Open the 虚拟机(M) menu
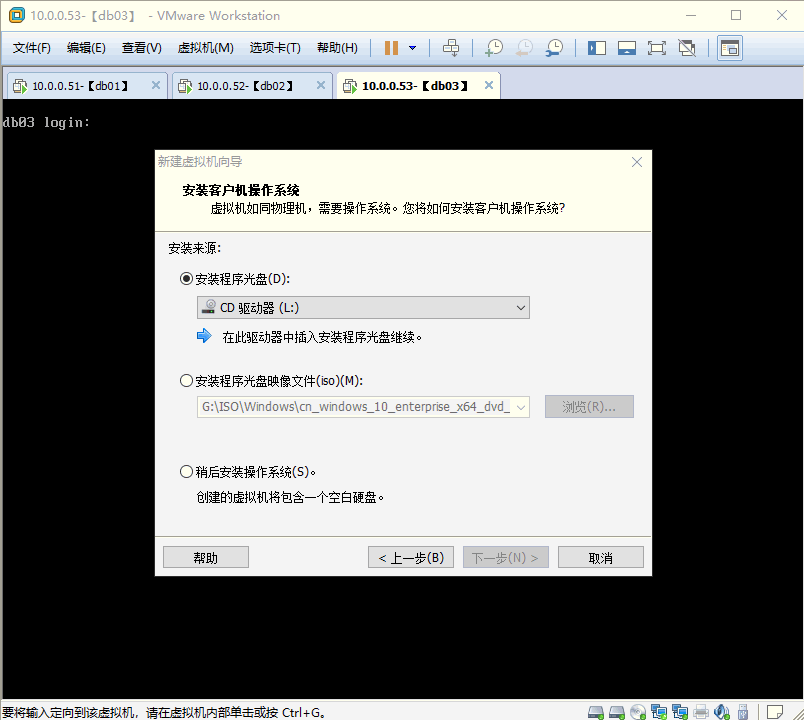 pyautogui.click(x=206, y=47)
